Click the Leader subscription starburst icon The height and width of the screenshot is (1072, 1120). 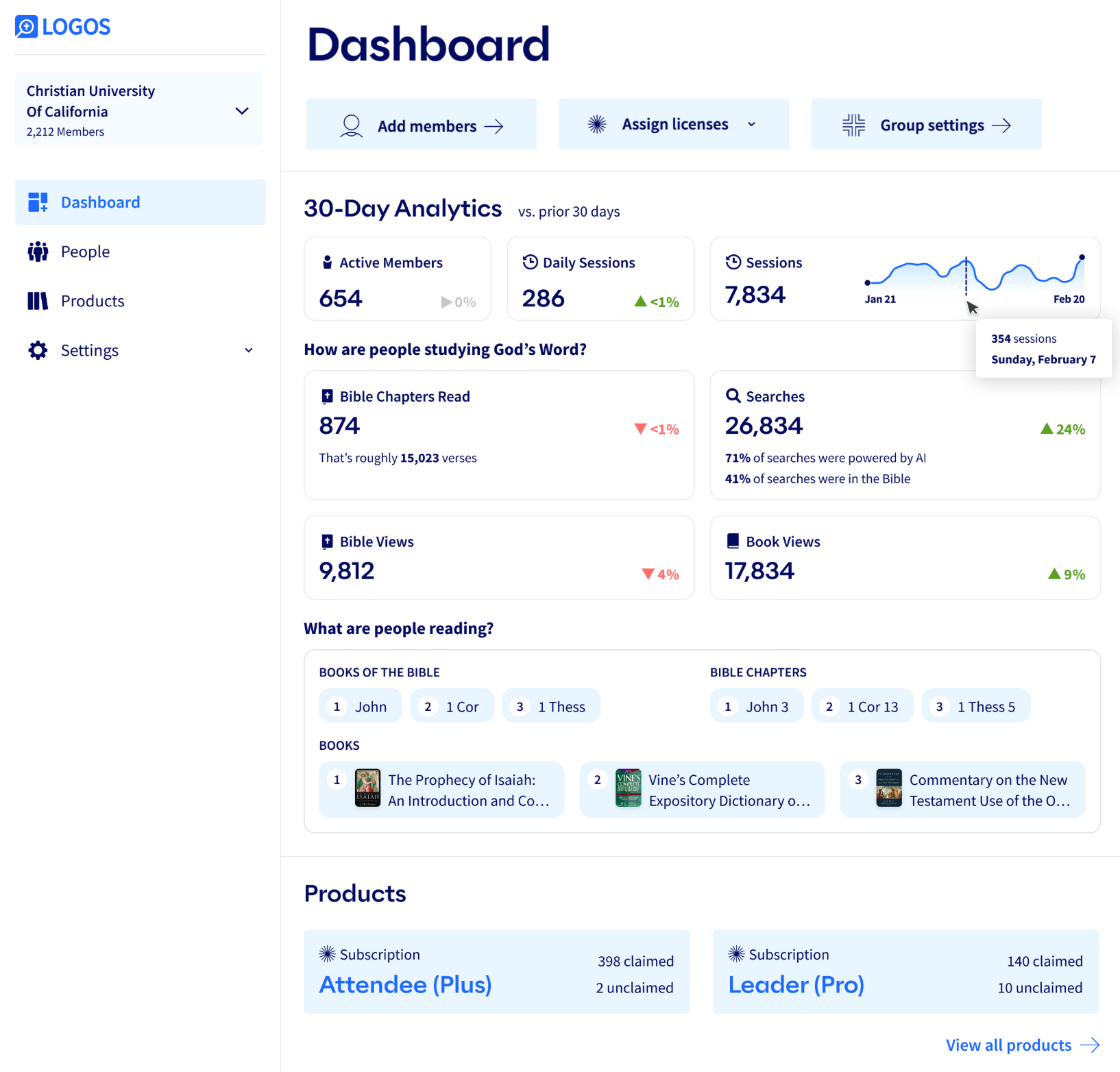tap(737, 953)
